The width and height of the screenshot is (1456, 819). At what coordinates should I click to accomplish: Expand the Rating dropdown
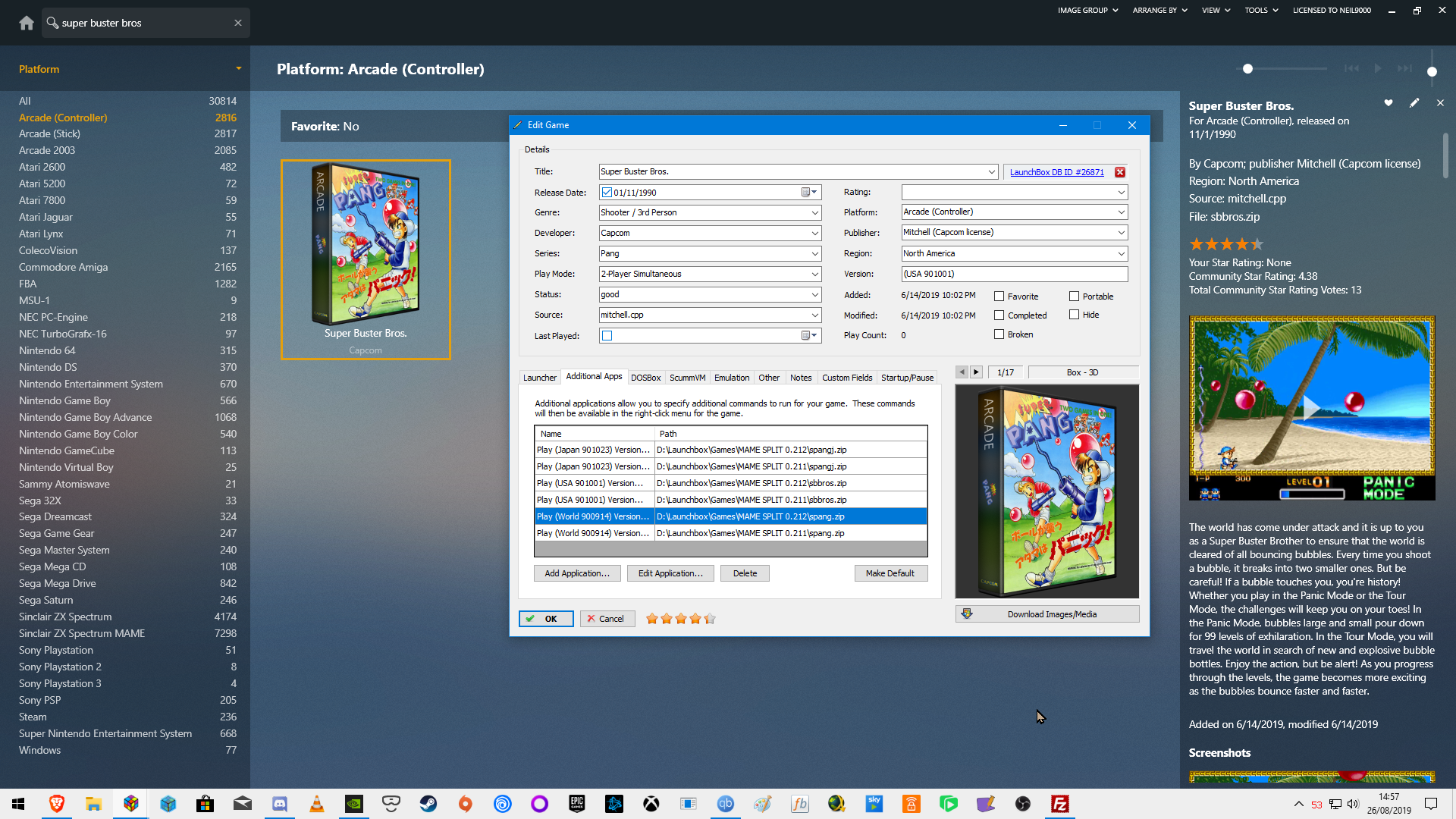[1121, 193]
